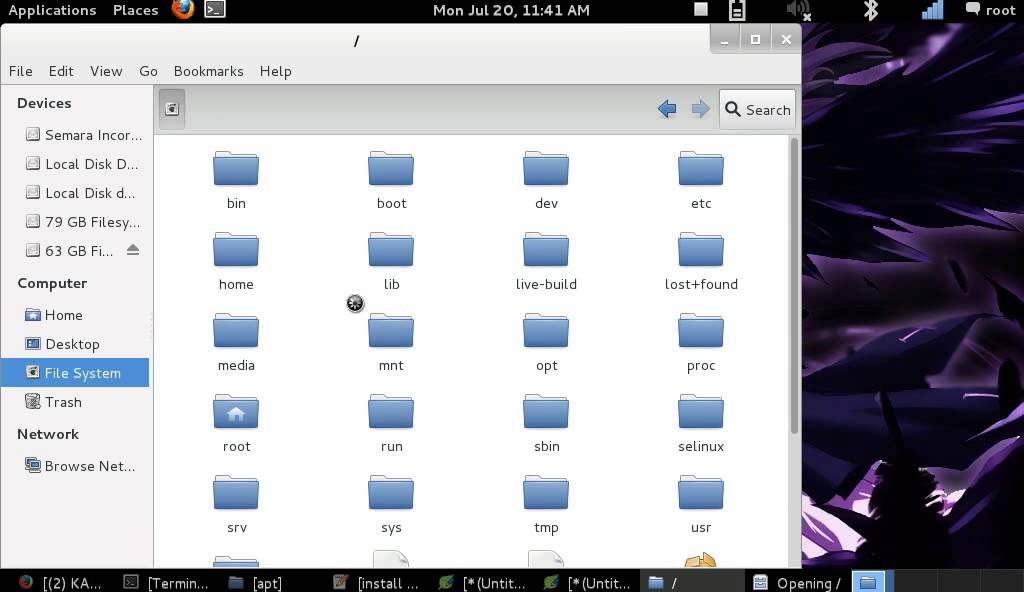The image size is (1024, 592).
Task: Select File System in sidebar
Action: tap(75, 372)
